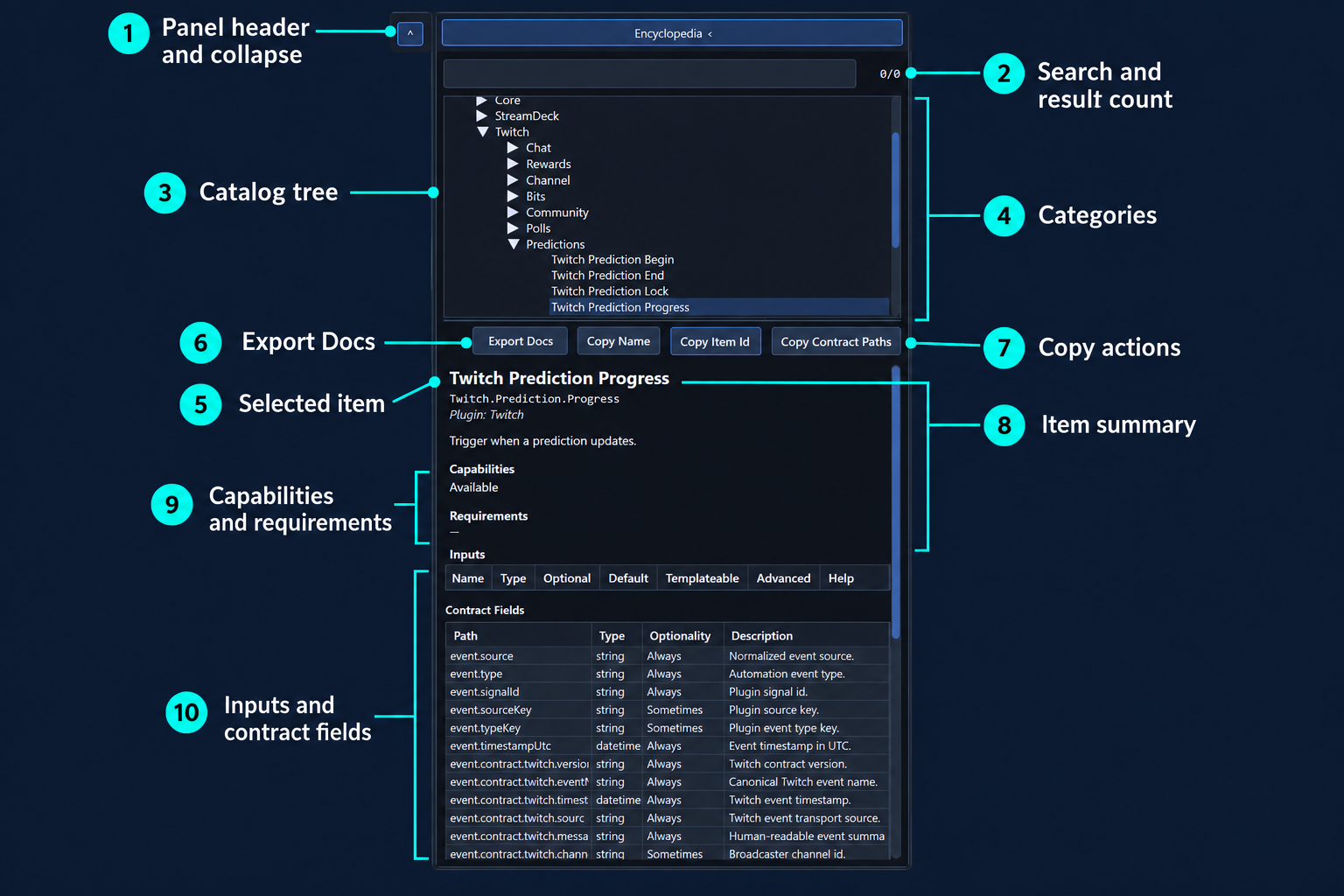Expand the Polls category arrow
Screen dimensions: 1344x896
(x=513, y=228)
